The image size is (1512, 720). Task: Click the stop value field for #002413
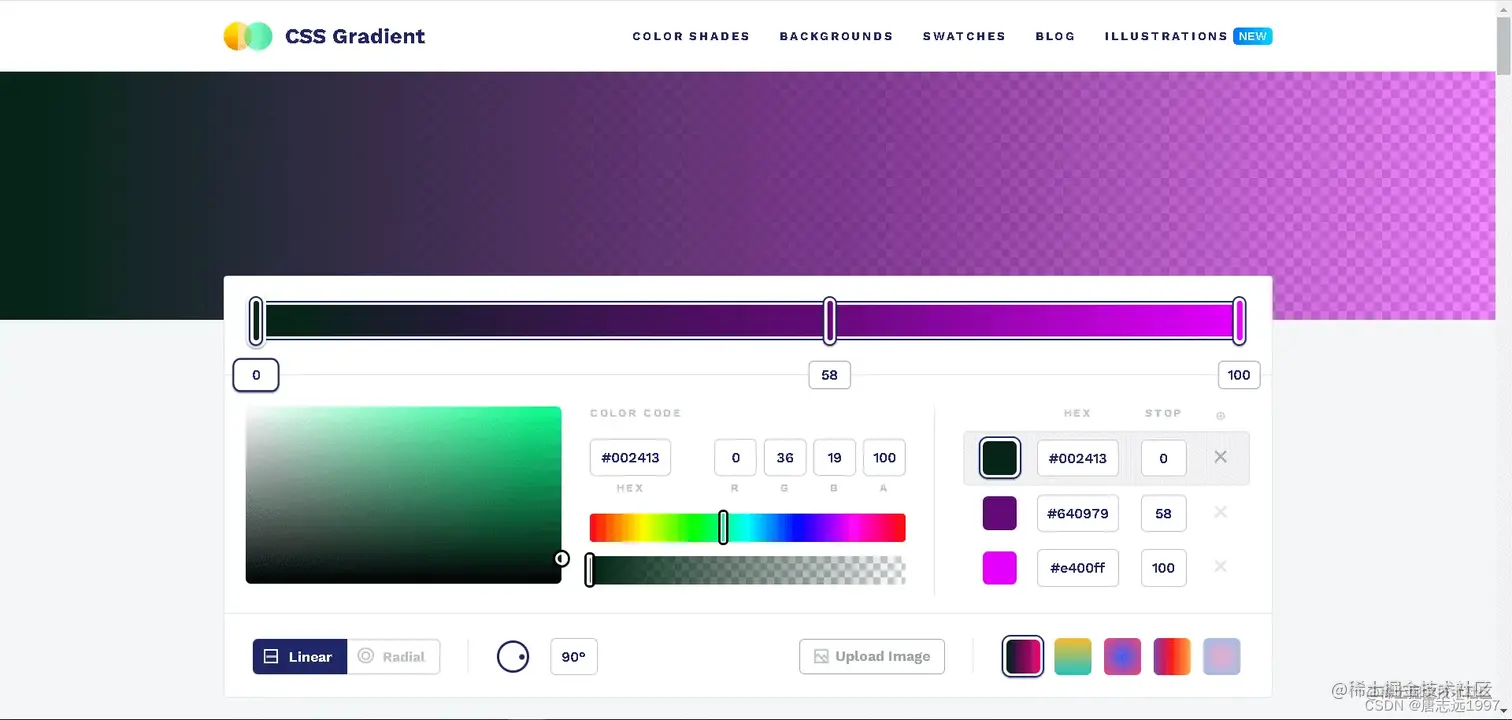pyautogui.click(x=1163, y=458)
